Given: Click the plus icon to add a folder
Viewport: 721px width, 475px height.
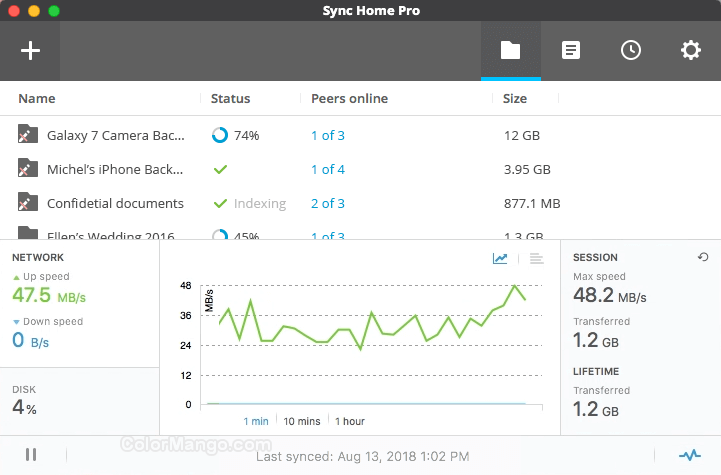Looking at the screenshot, I should 31,50.
